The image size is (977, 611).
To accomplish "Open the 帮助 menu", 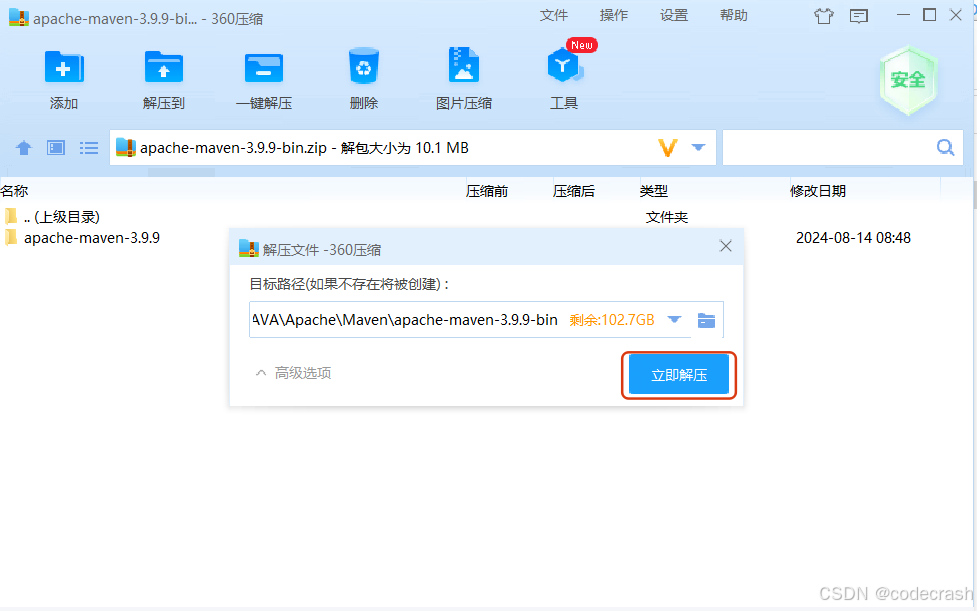I will (x=733, y=15).
